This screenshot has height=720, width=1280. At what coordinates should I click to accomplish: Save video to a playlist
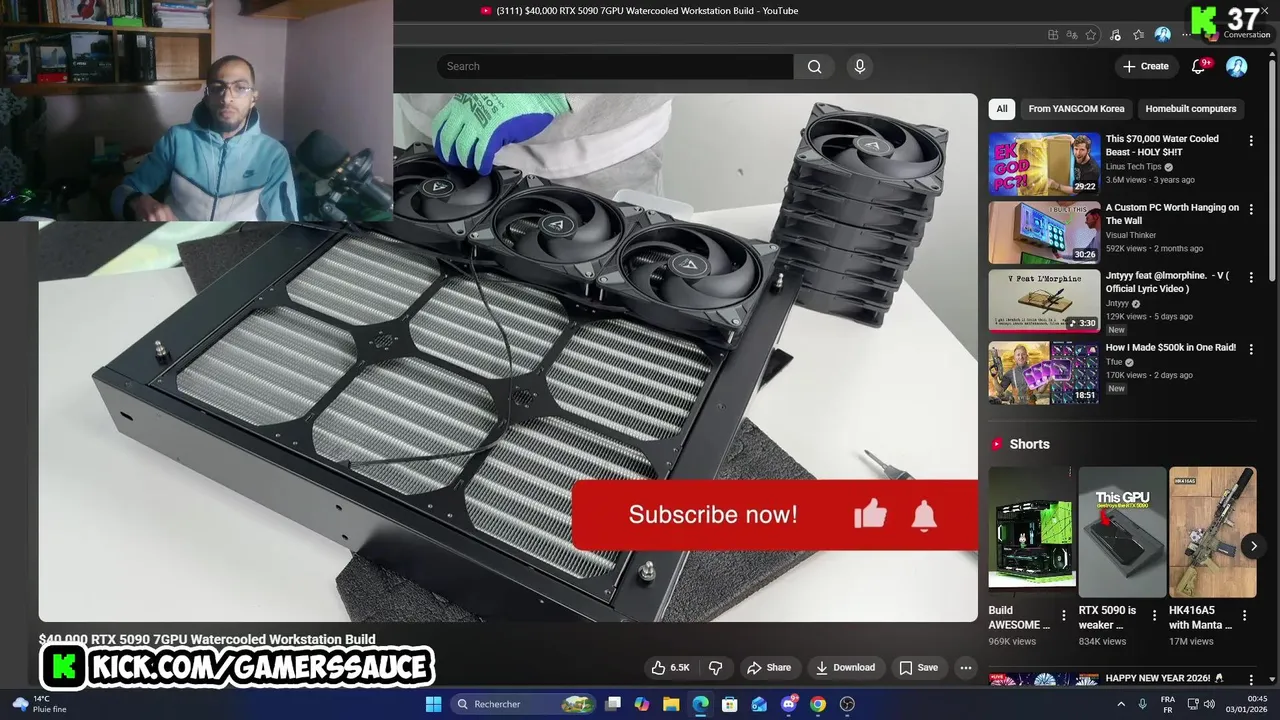click(918, 667)
